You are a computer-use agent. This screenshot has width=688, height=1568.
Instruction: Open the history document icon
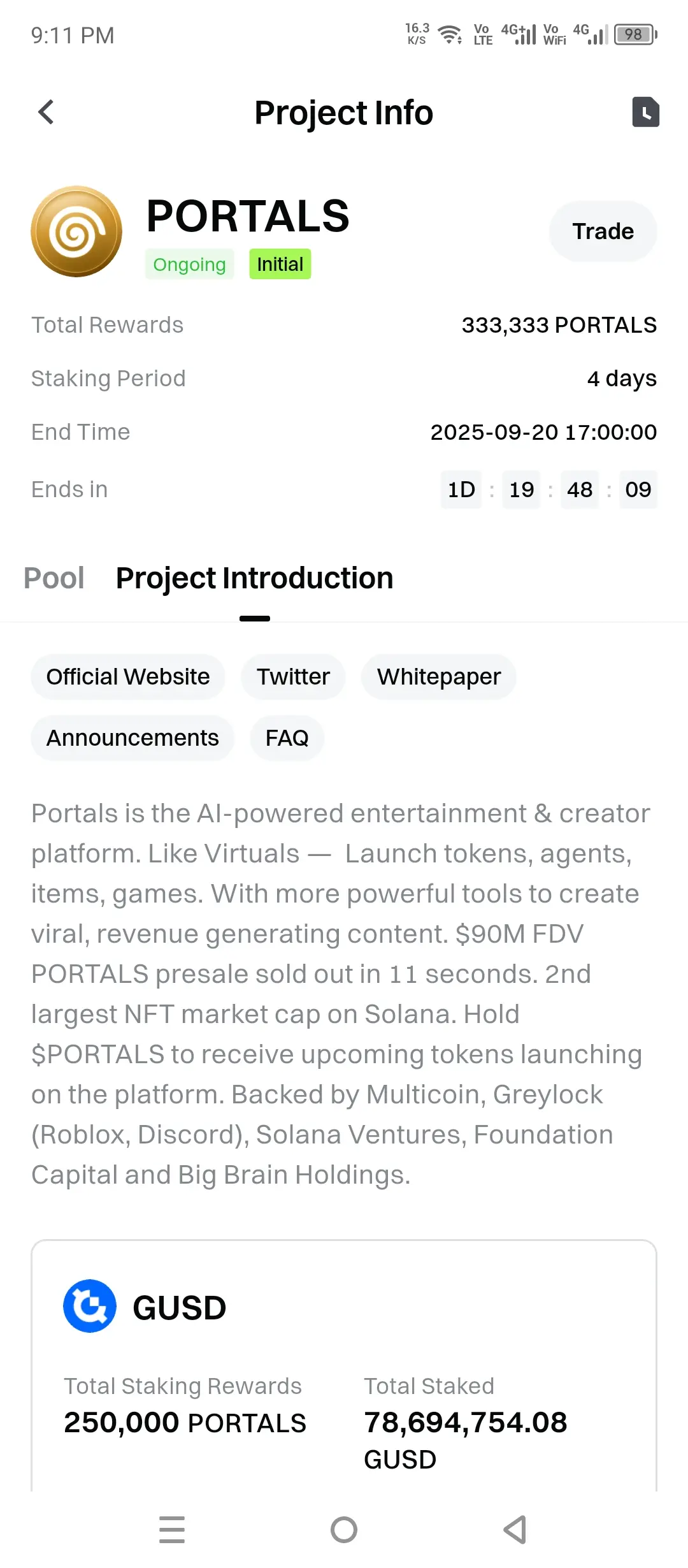coord(645,112)
